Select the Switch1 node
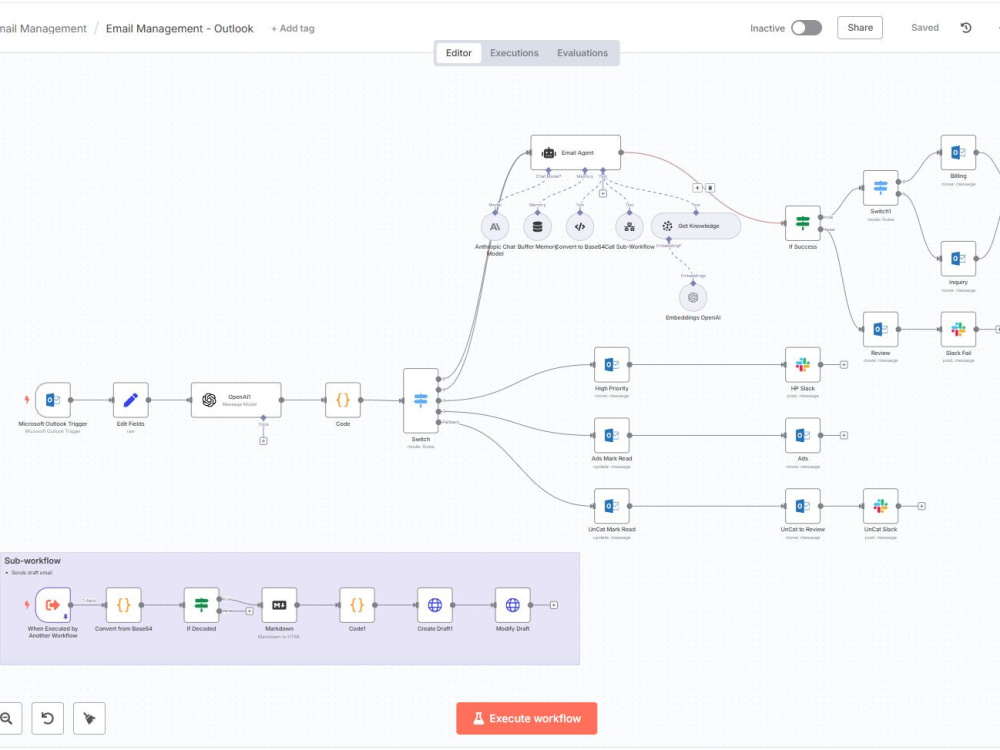The width and height of the screenshot is (1000, 750). tap(881, 188)
